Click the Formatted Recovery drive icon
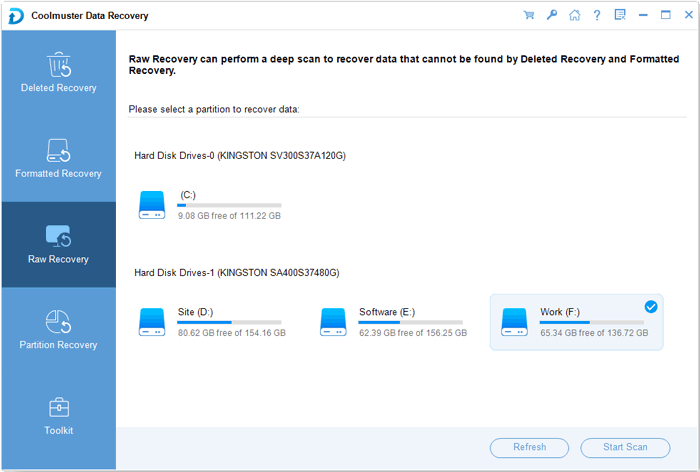Screen dimensions: 700x472 pyautogui.click(x=58, y=150)
